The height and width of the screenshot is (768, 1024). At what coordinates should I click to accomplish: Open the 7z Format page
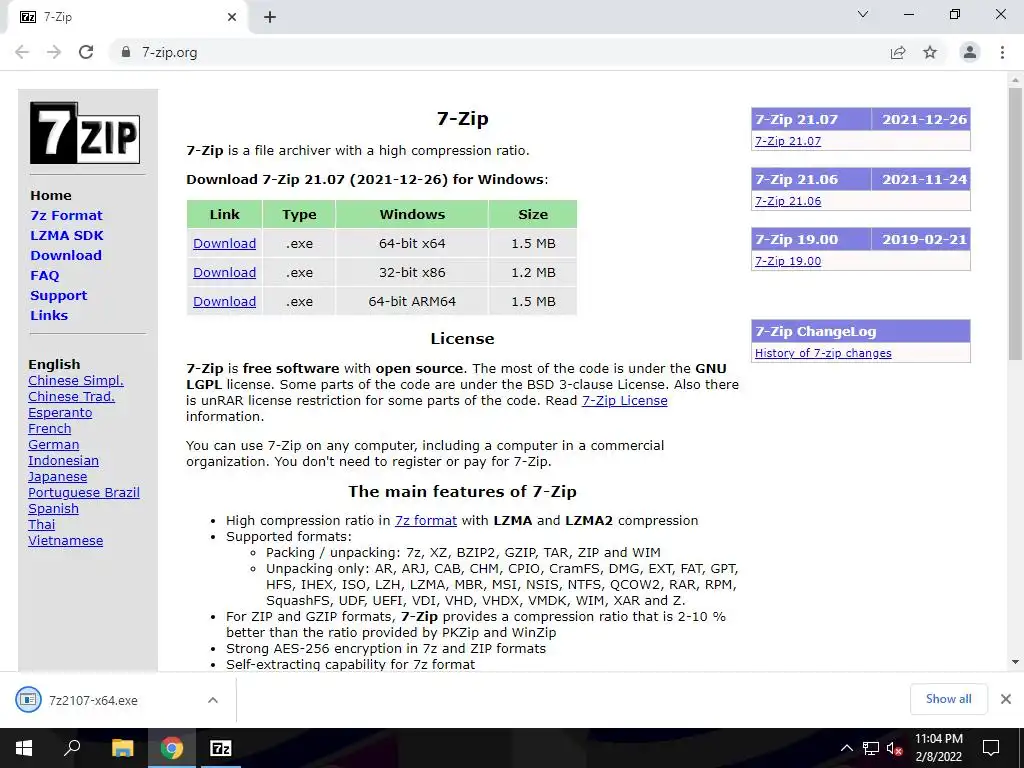click(67, 216)
